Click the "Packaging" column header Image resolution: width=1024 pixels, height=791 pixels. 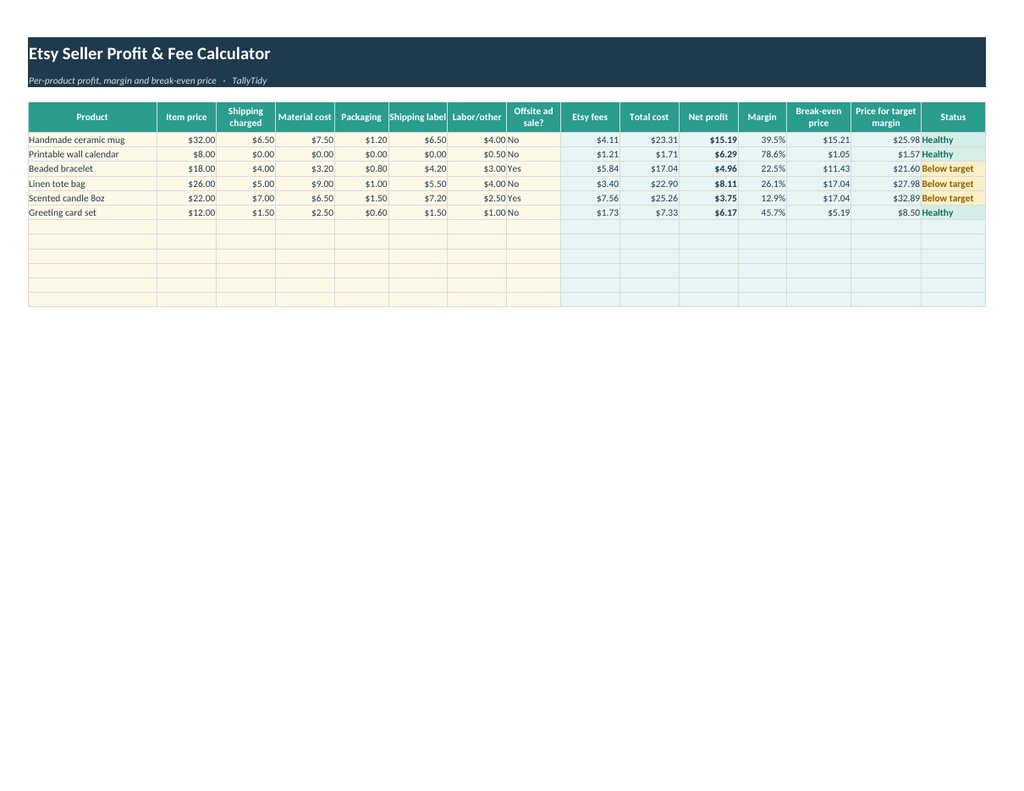click(361, 117)
